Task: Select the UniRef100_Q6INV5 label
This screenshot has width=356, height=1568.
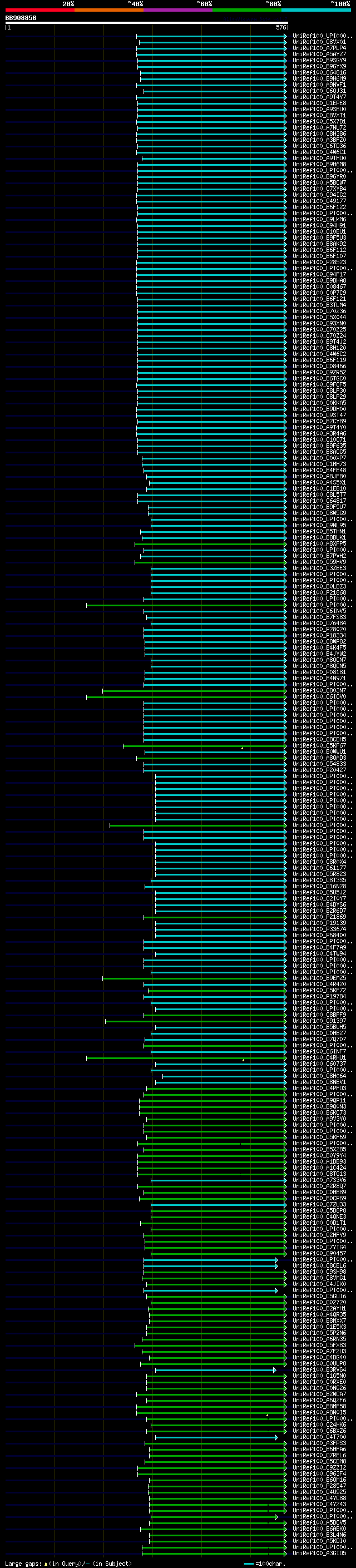Action: pyautogui.click(x=319, y=611)
